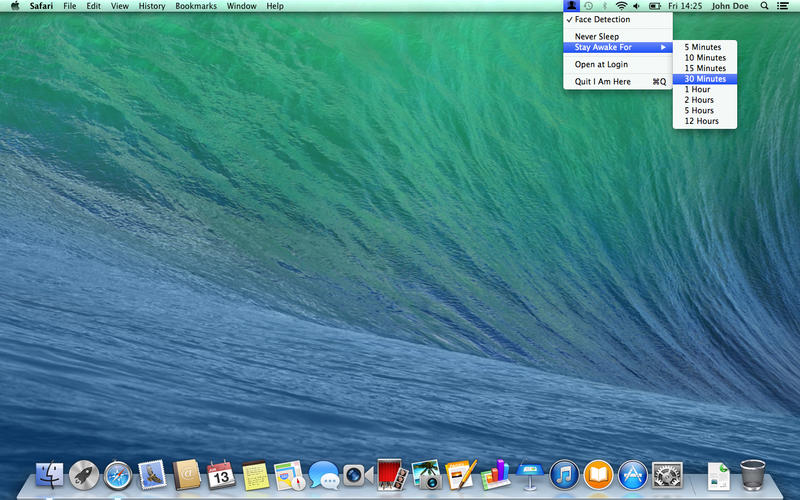800x500 pixels.
Task: Open the Bookmarks menu
Action: pos(195,6)
